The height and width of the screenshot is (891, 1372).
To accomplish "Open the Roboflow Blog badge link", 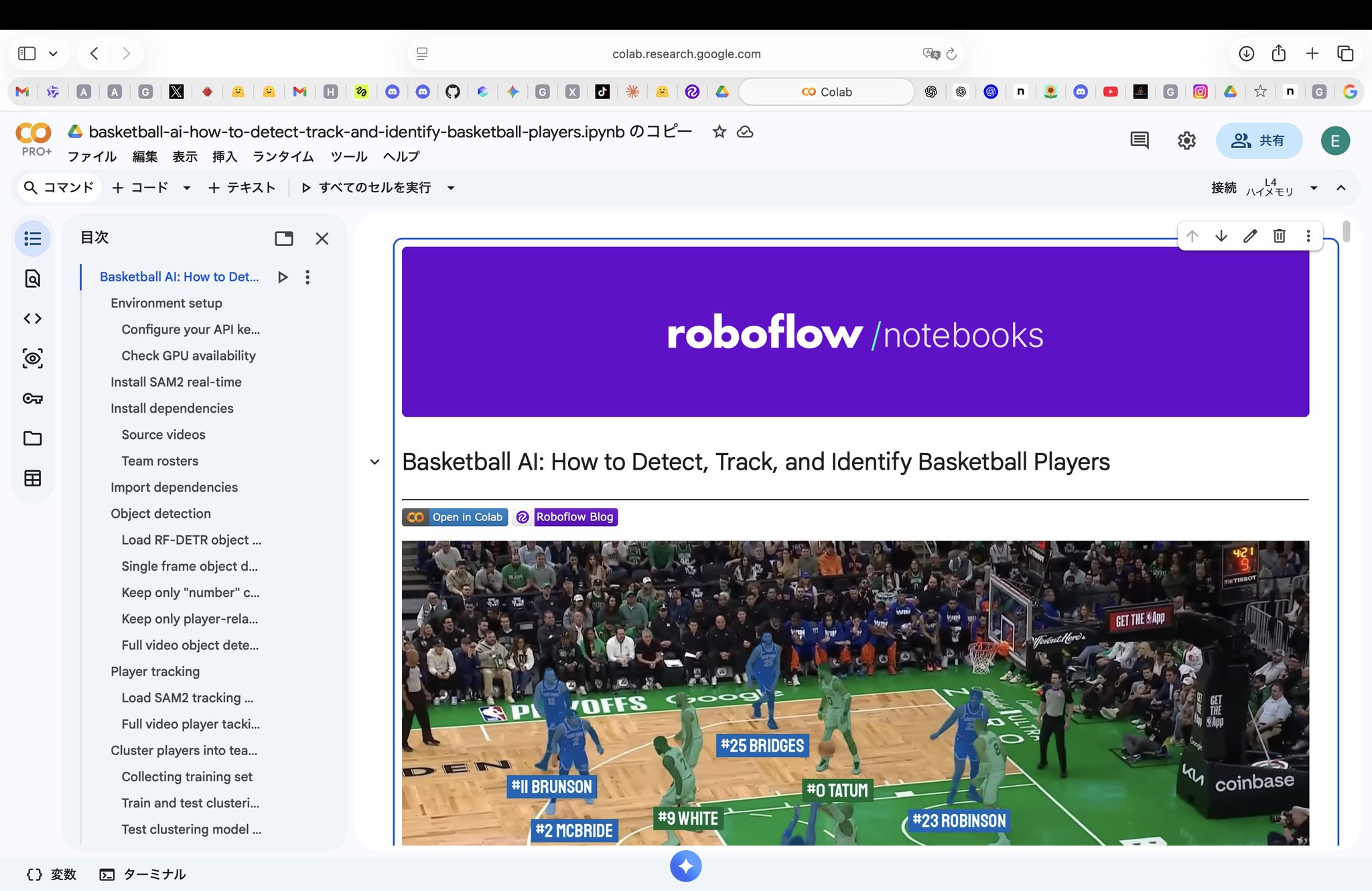I will tap(565, 517).
